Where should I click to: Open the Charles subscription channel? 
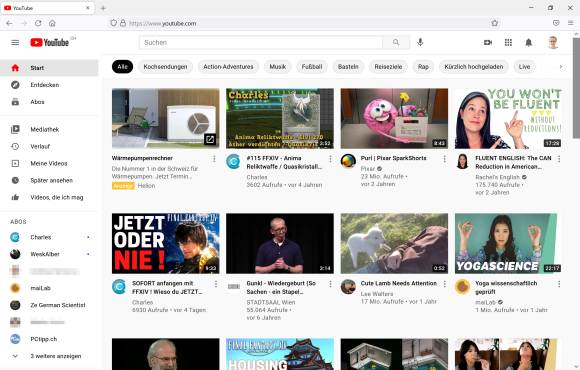point(49,237)
